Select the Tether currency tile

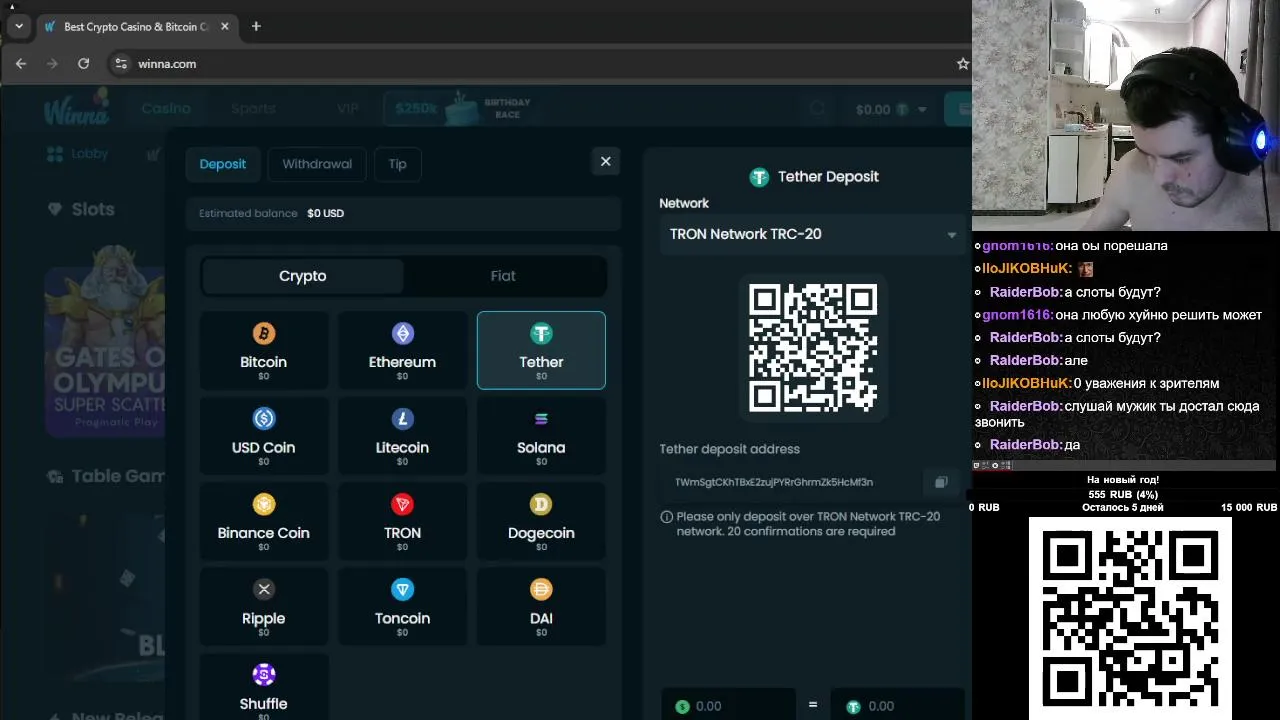[541, 350]
